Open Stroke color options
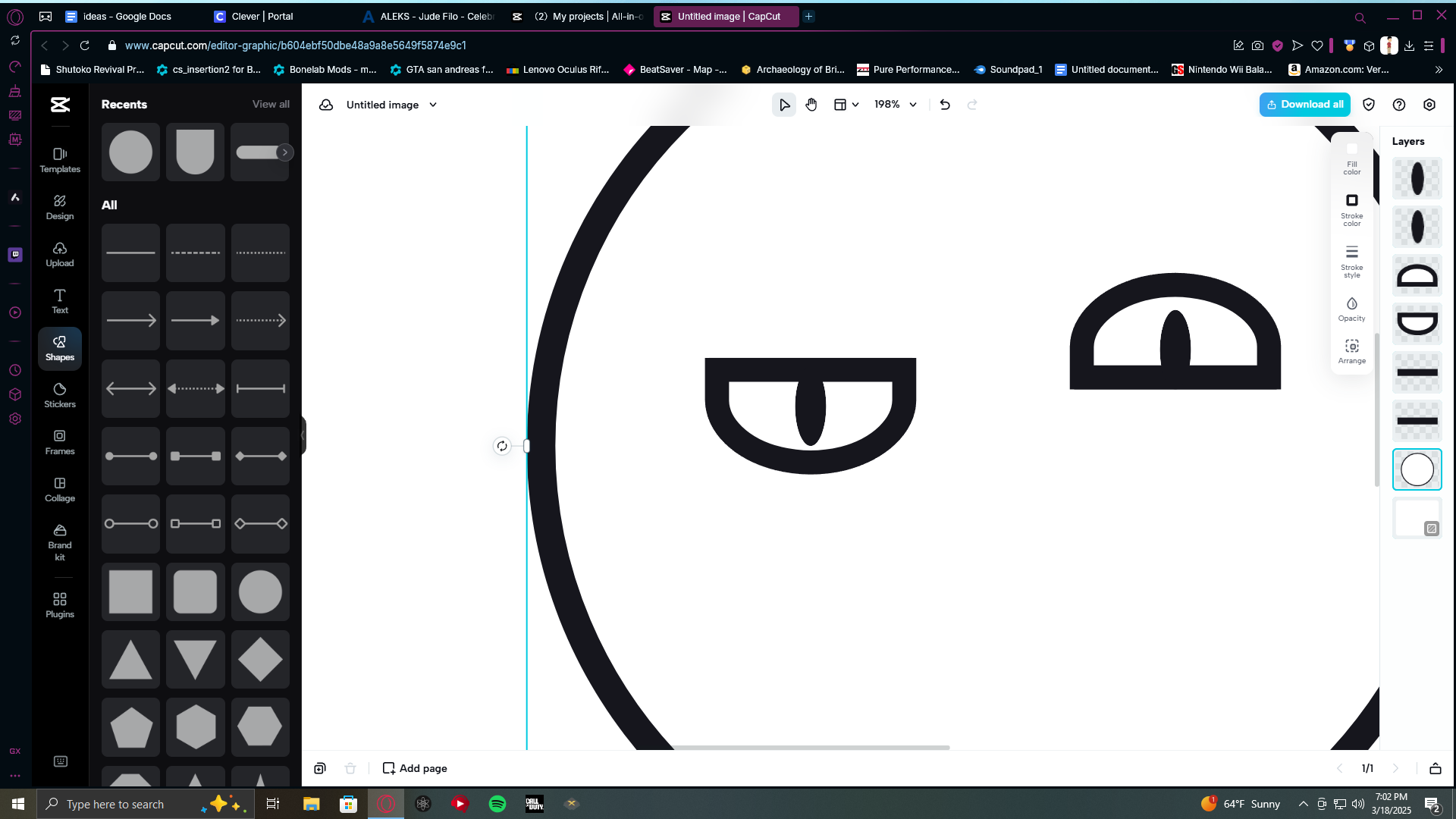Viewport: 1456px width, 819px height. click(x=1352, y=209)
